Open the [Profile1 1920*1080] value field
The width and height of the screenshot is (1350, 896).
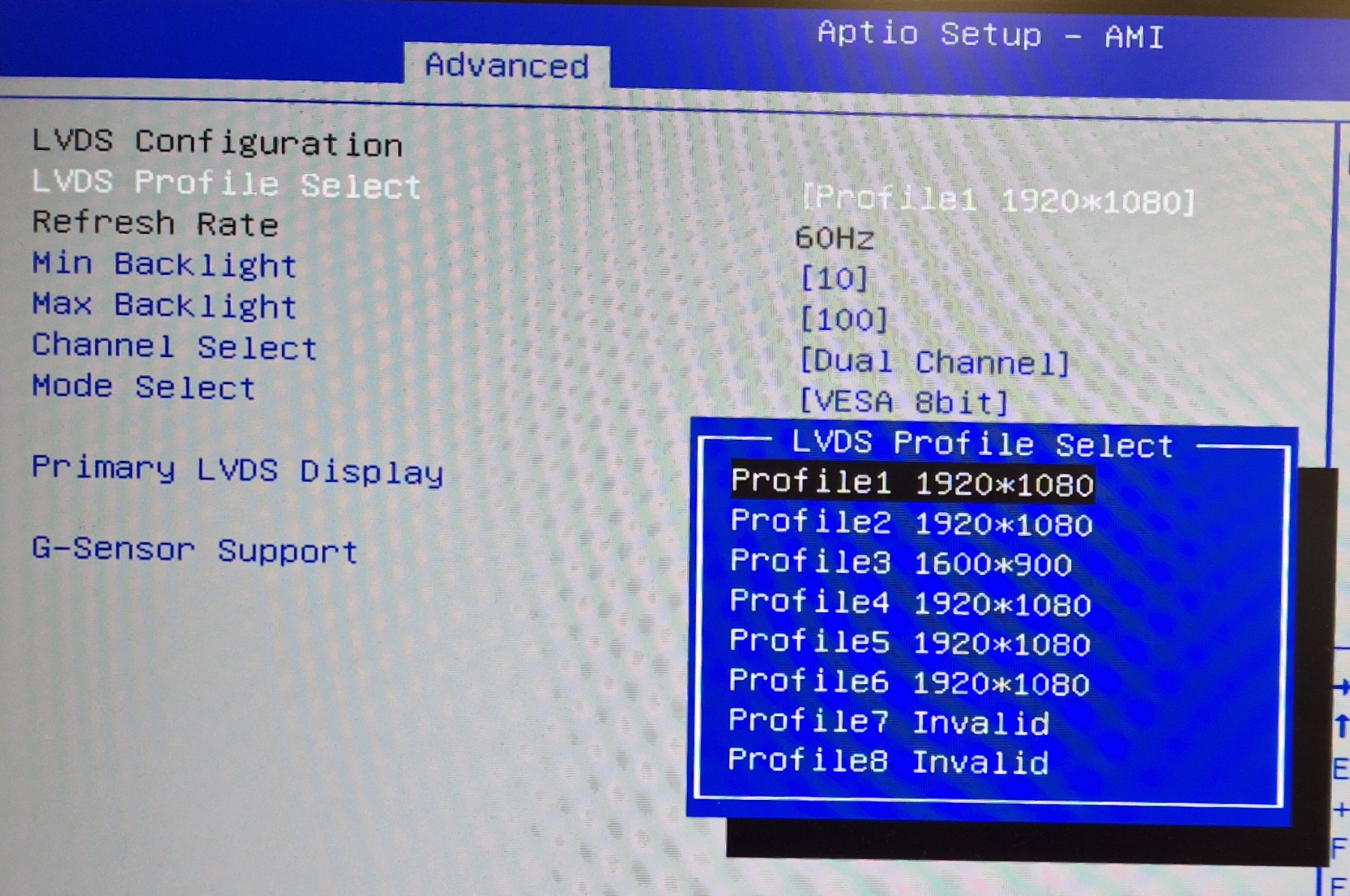(997, 200)
